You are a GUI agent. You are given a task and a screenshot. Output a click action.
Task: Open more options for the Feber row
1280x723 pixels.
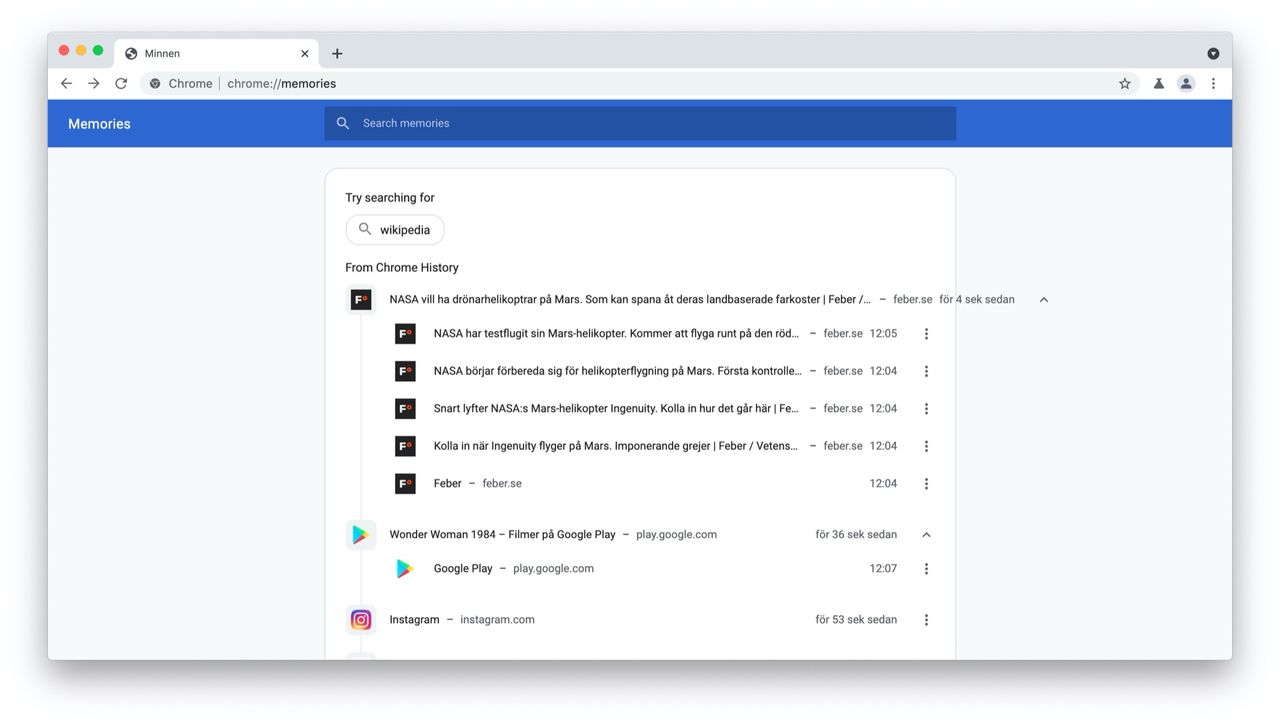927,484
